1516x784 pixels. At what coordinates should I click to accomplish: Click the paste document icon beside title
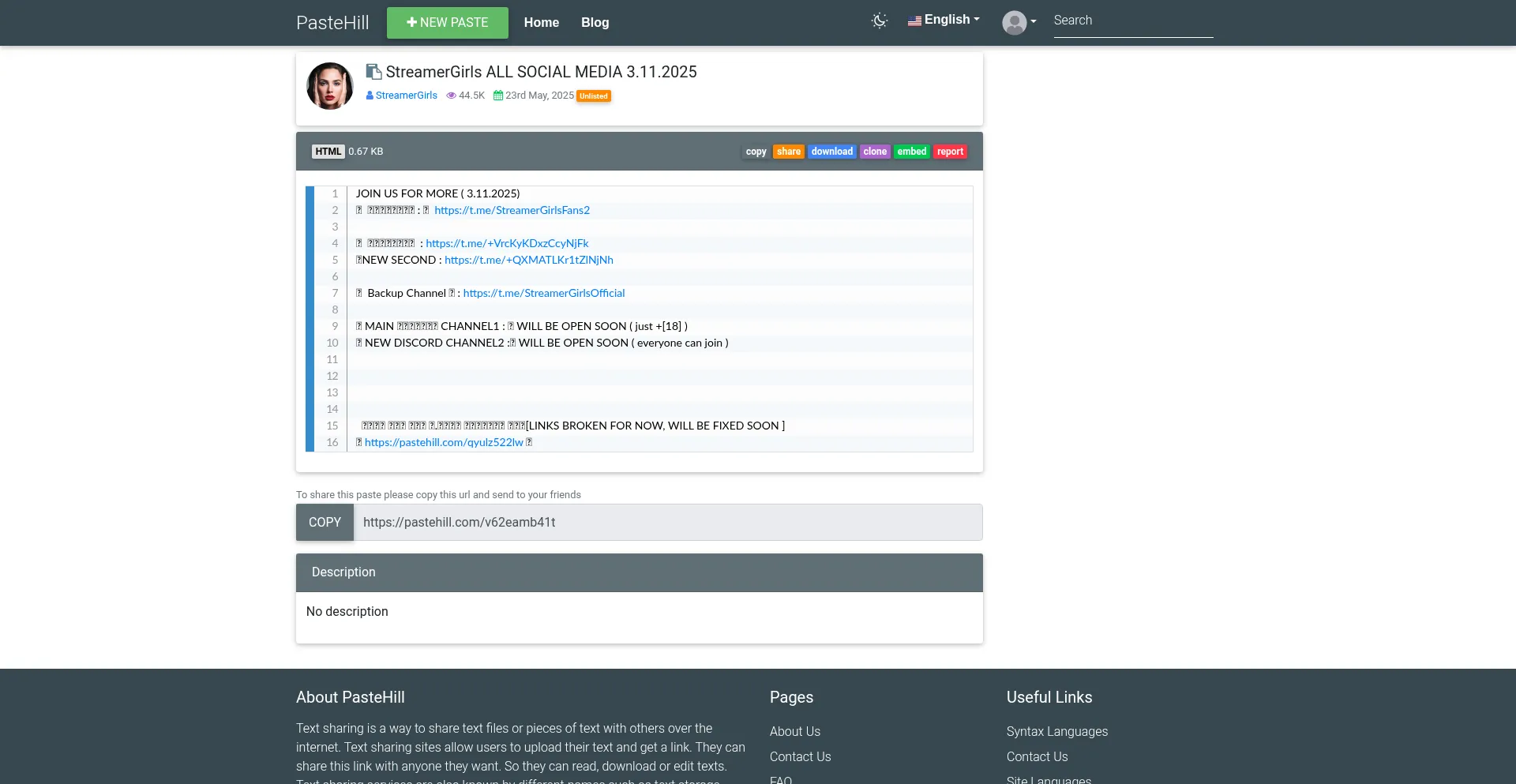[x=373, y=72]
